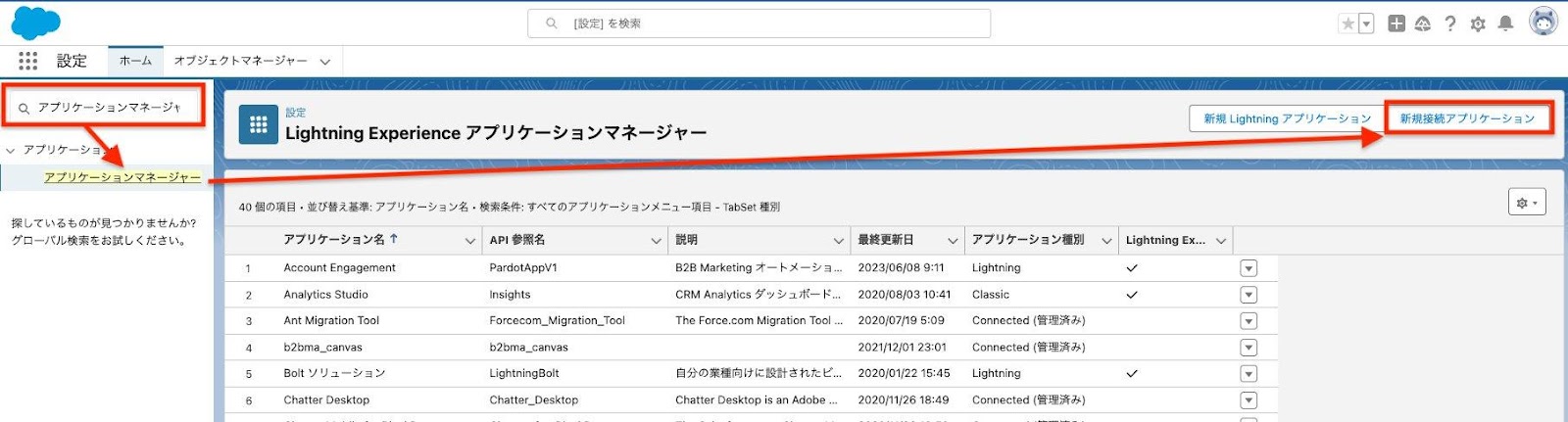Open the help question mark icon
The width and height of the screenshot is (1568, 422).
point(1450,23)
